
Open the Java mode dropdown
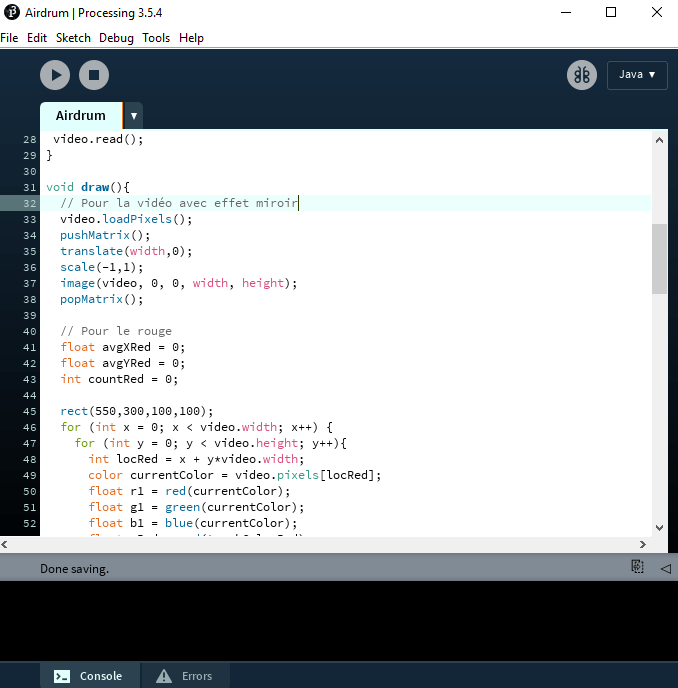click(637, 75)
